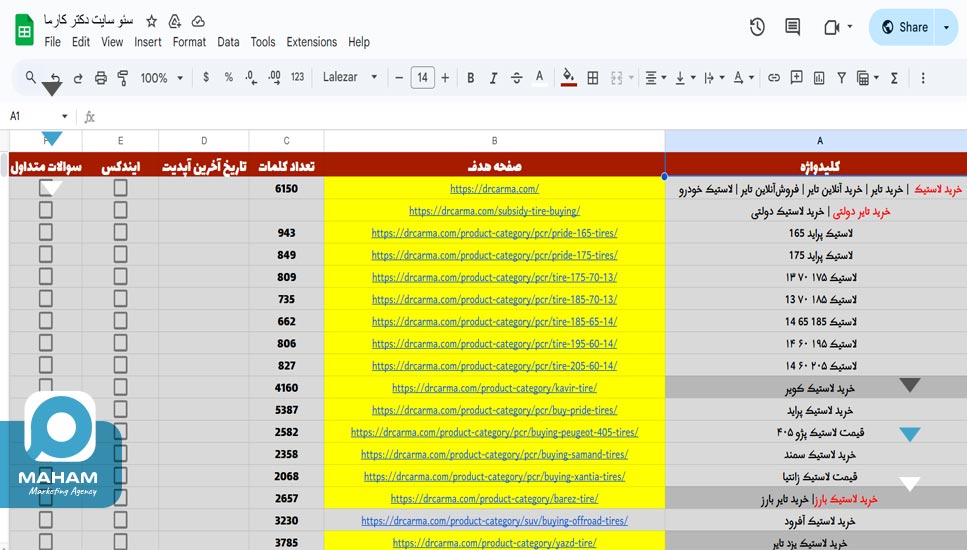Open the fill color picker

point(569,78)
